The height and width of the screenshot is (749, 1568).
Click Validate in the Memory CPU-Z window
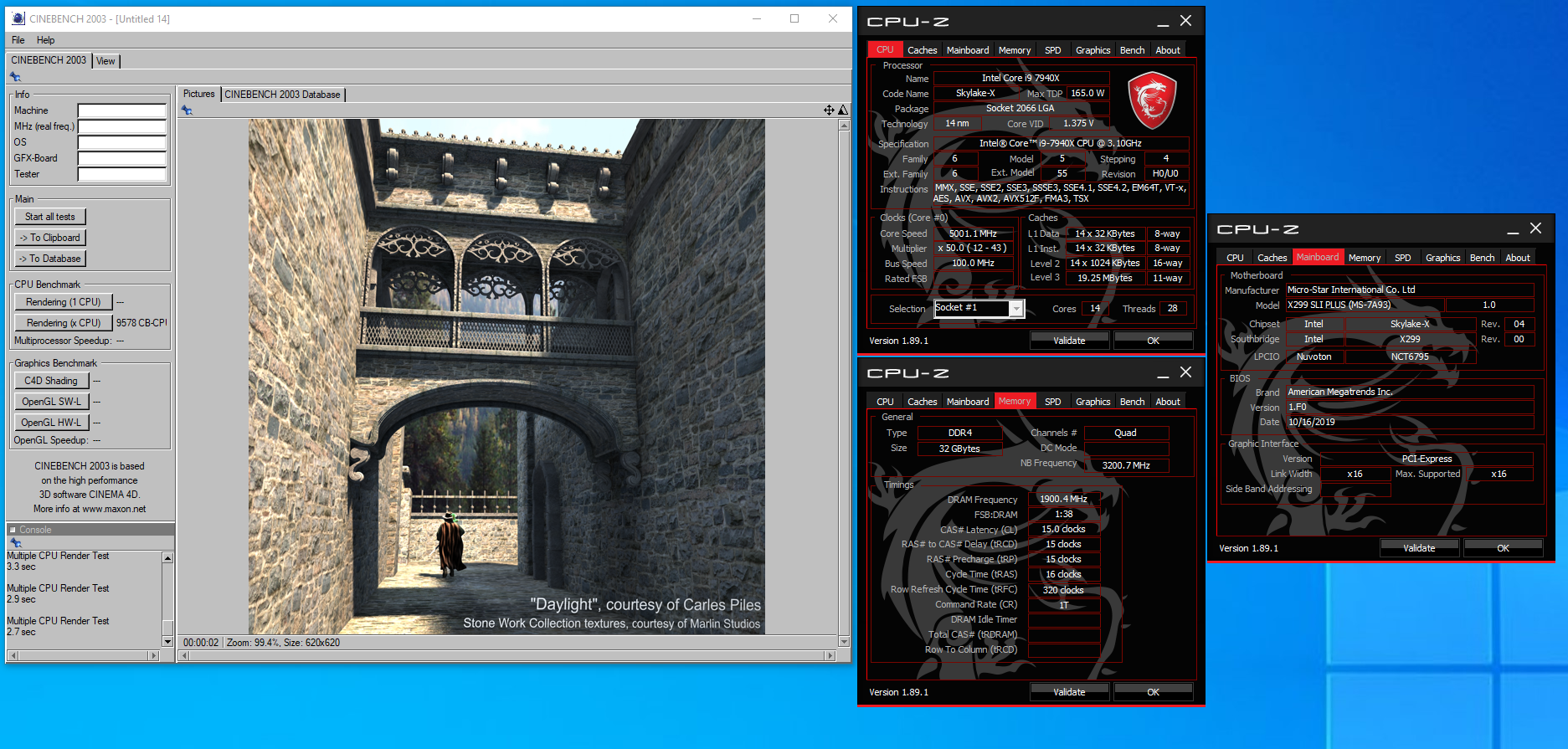click(x=1069, y=692)
